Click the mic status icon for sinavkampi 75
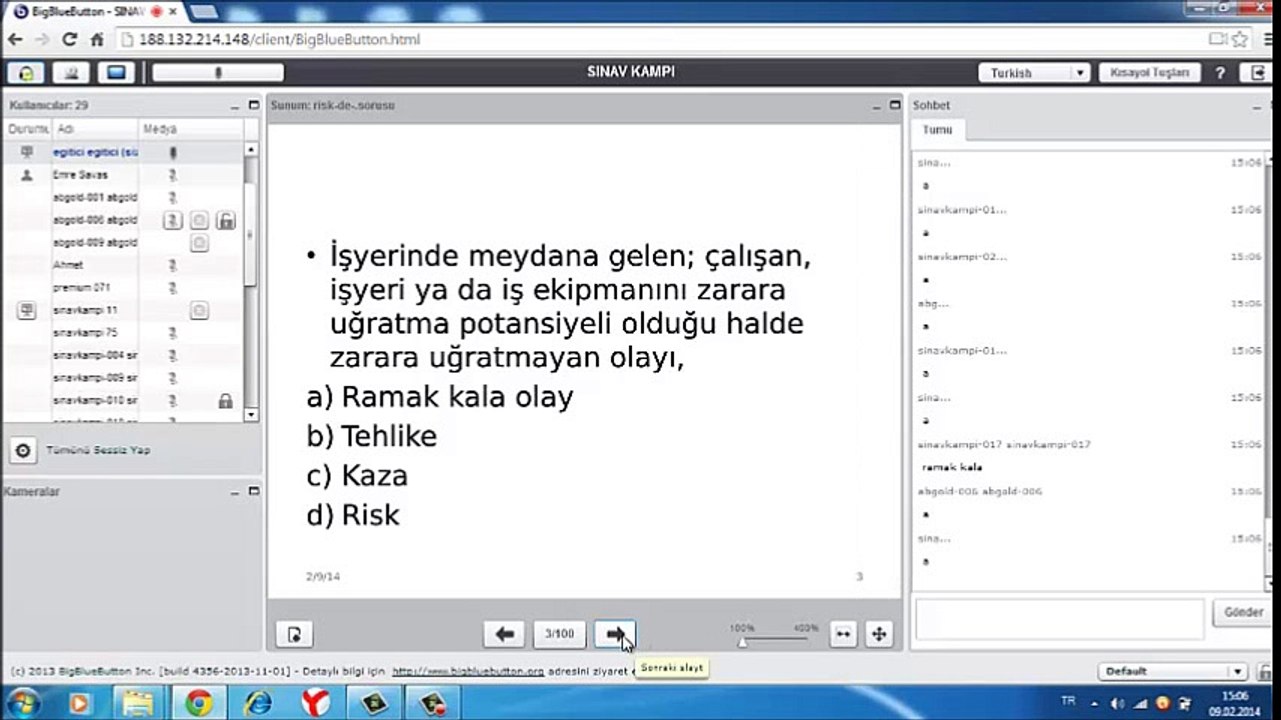1281x720 pixels. pyautogui.click(x=173, y=333)
